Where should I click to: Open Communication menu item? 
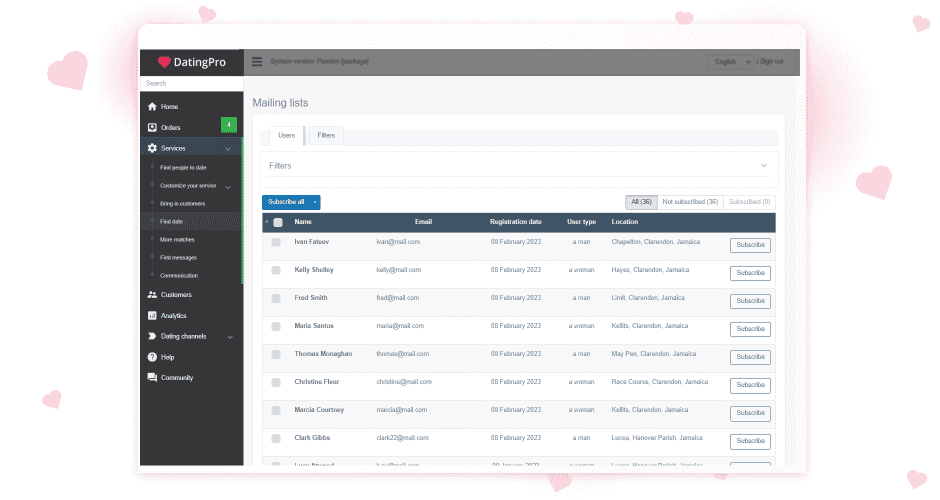pyautogui.click(x=179, y=276)
